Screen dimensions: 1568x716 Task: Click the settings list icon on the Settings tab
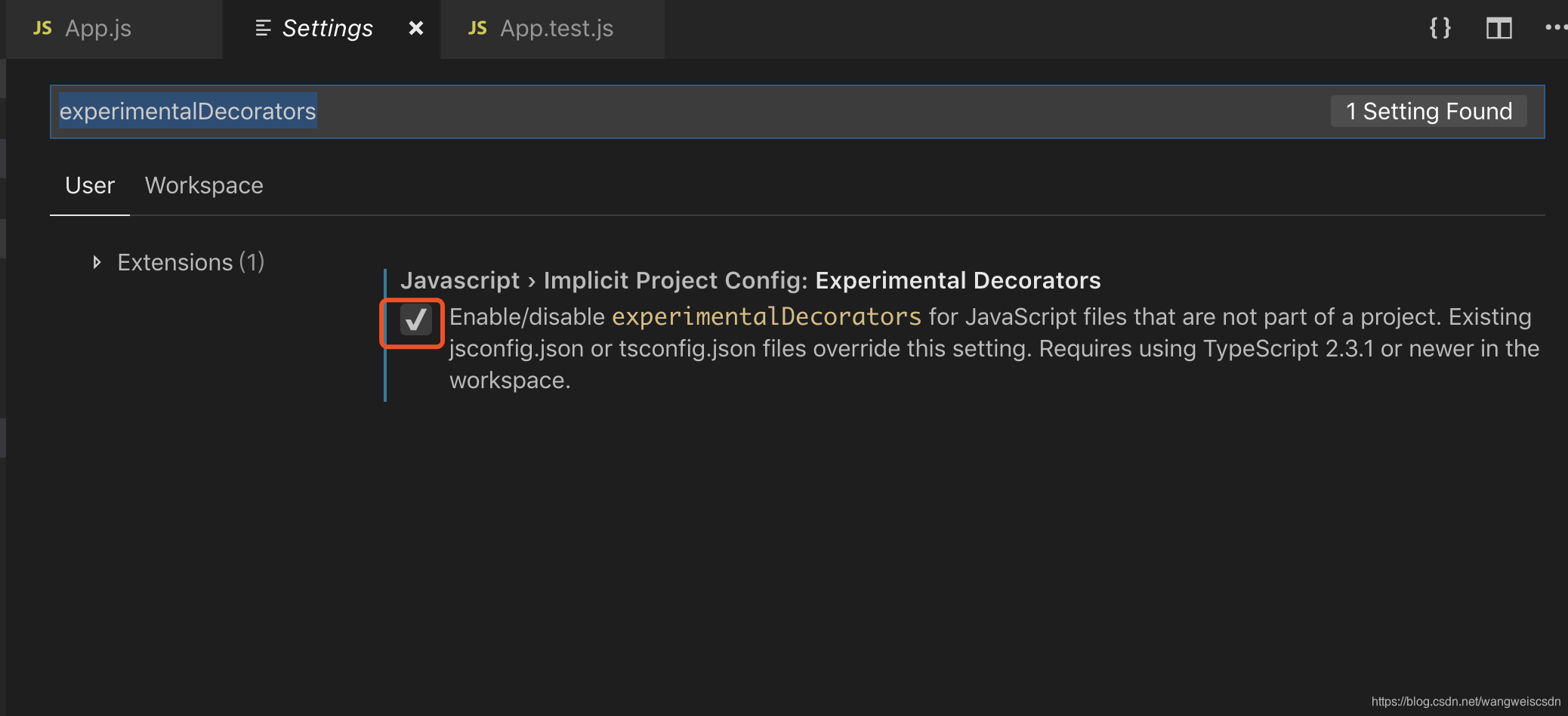[x=262, y=28]
